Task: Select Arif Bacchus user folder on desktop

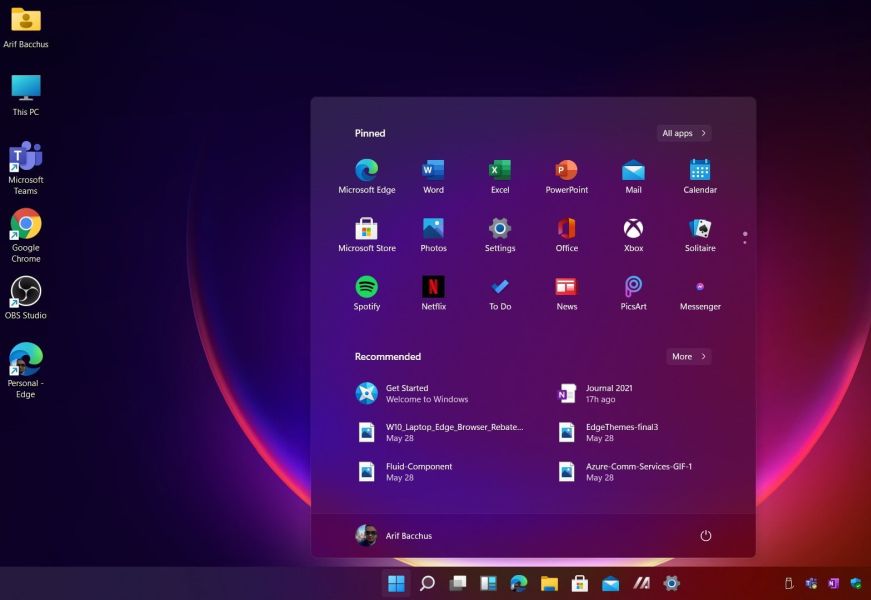Action: point(26,27)
